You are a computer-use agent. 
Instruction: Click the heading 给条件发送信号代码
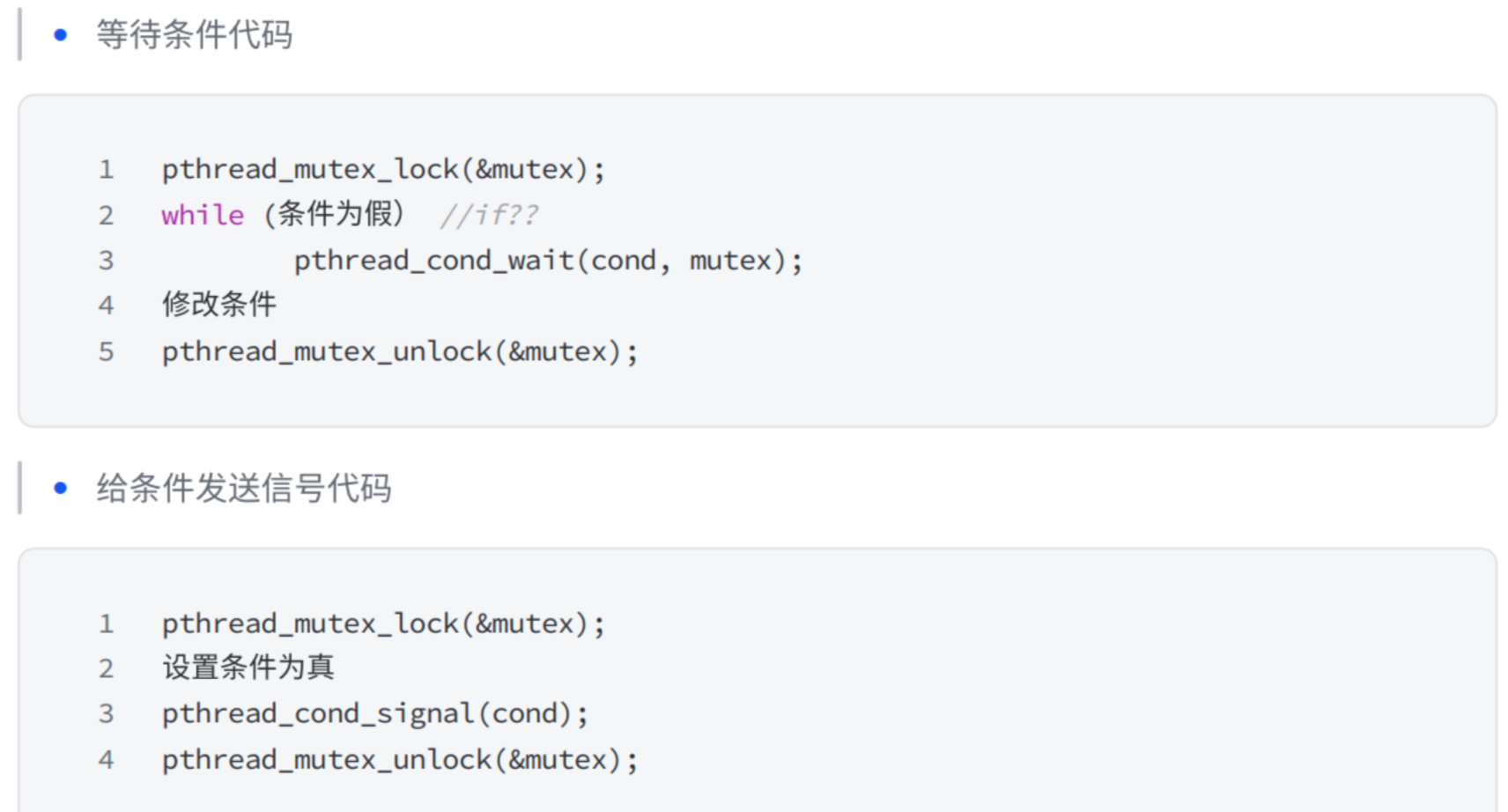(x=244, y=488)
